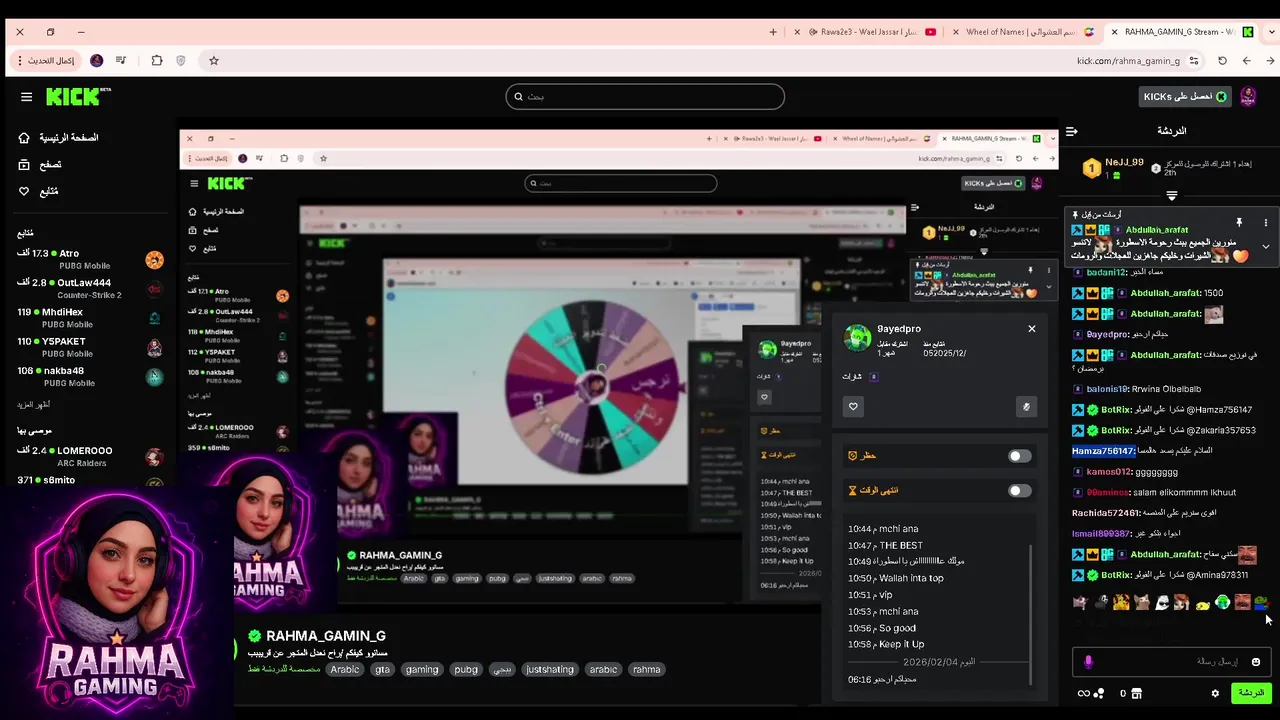Collapse the chat panel with arrow icon
Image resolution: width=1280 pixels, height=720 pixels.
tap(1071, 131)
